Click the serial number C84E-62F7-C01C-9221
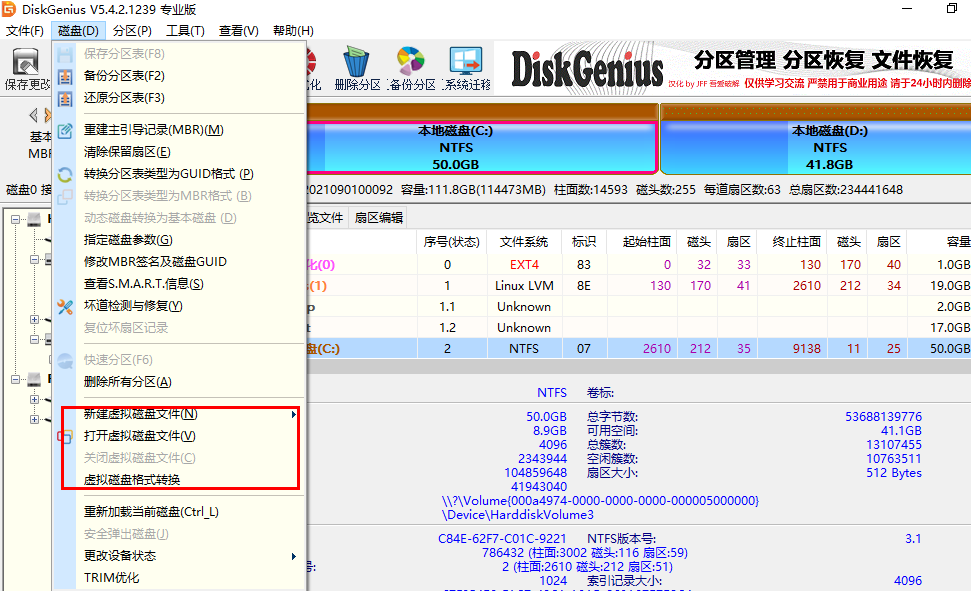Screen dimensions: 971x591 (x=502, y=538)
